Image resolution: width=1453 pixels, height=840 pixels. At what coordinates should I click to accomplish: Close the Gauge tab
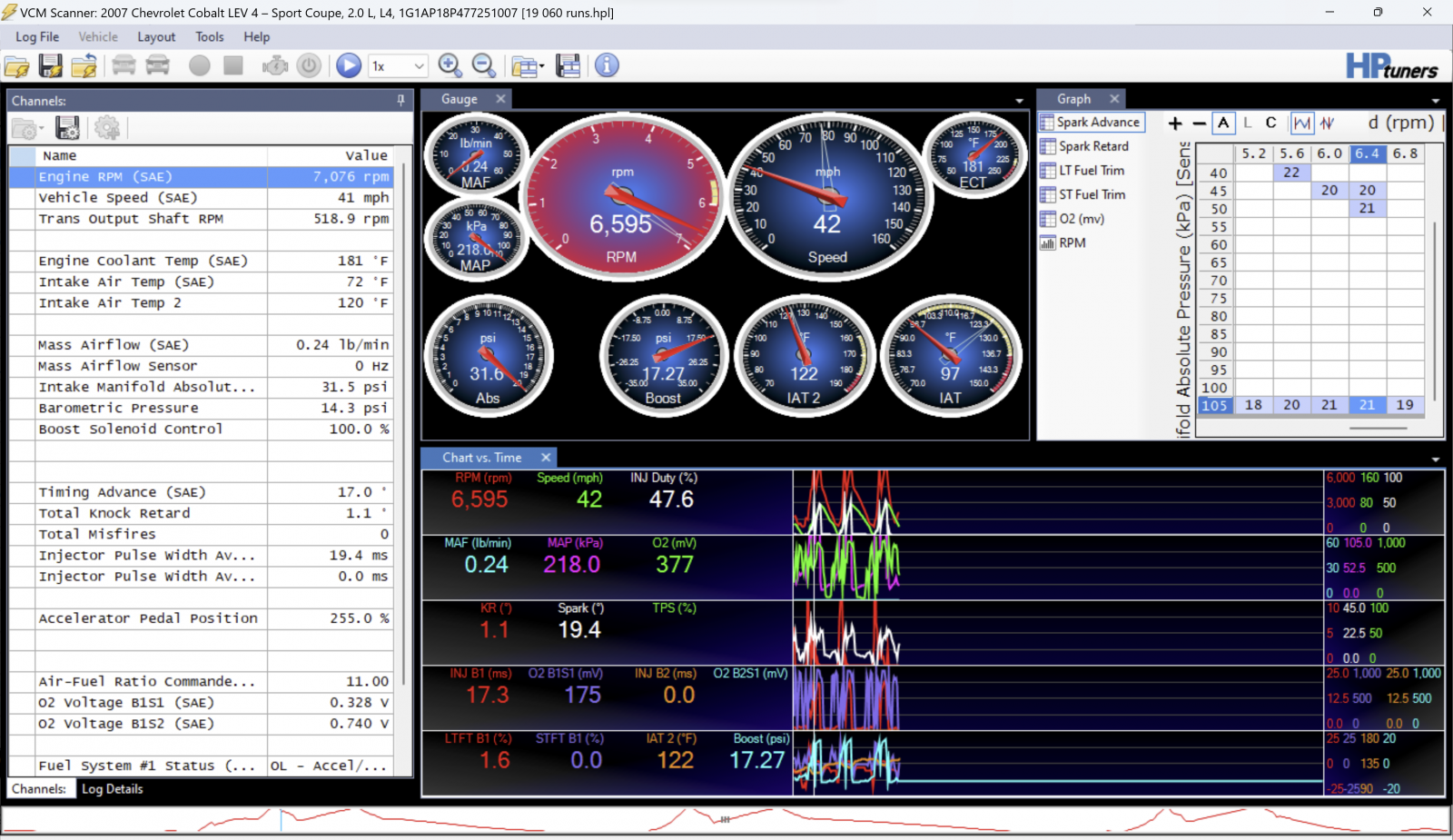click(500, 99)
